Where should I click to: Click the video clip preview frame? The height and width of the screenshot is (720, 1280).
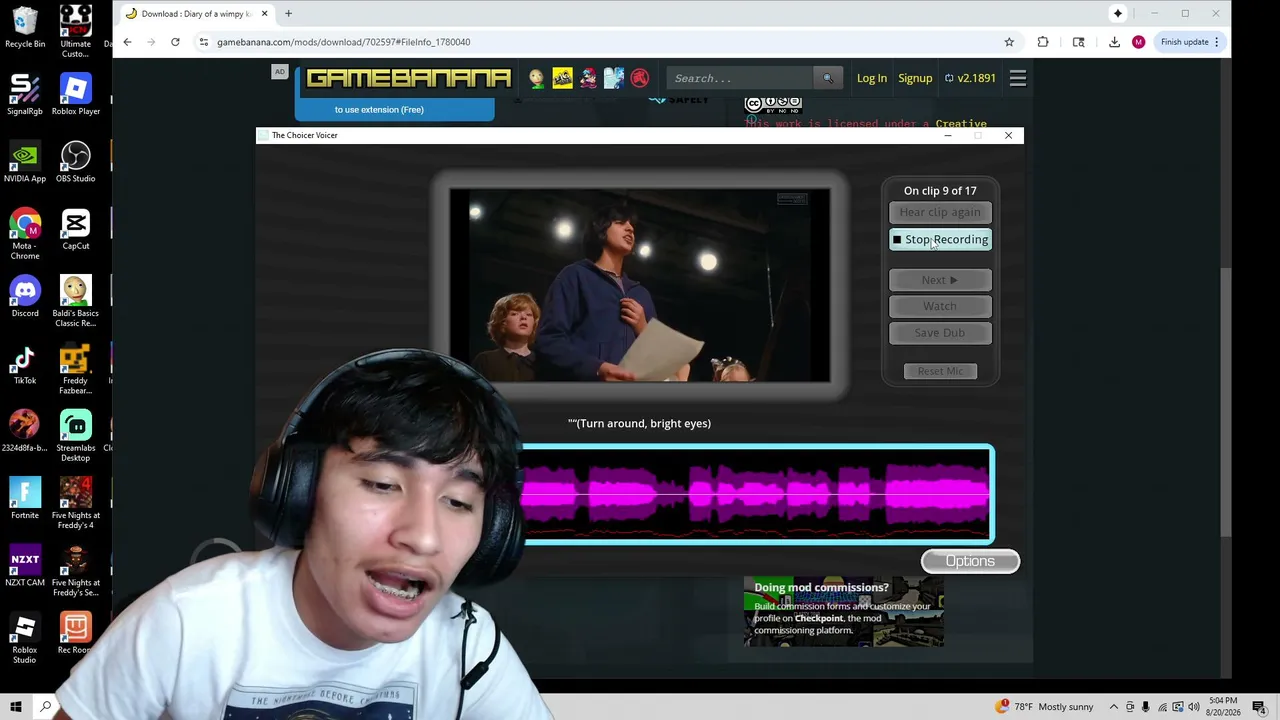[x=640, y=285]
